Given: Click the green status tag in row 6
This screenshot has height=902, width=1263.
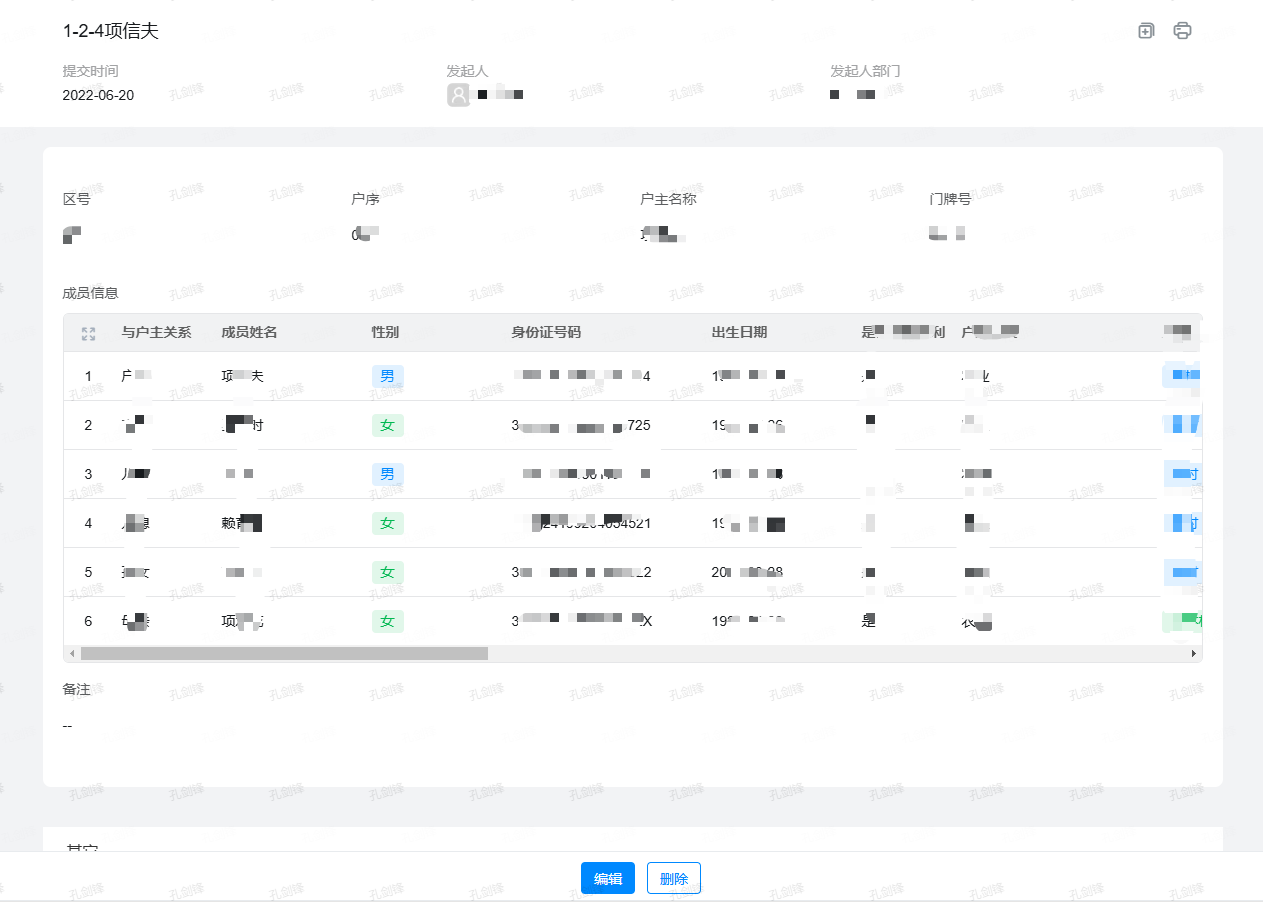Looking at the screenshot, I should 1182,621.
